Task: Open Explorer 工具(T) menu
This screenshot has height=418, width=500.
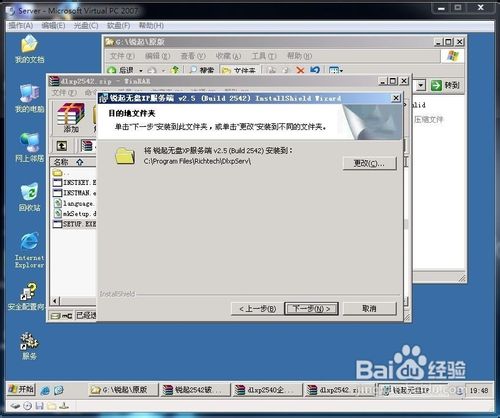Action: click(x=264, y=56)
